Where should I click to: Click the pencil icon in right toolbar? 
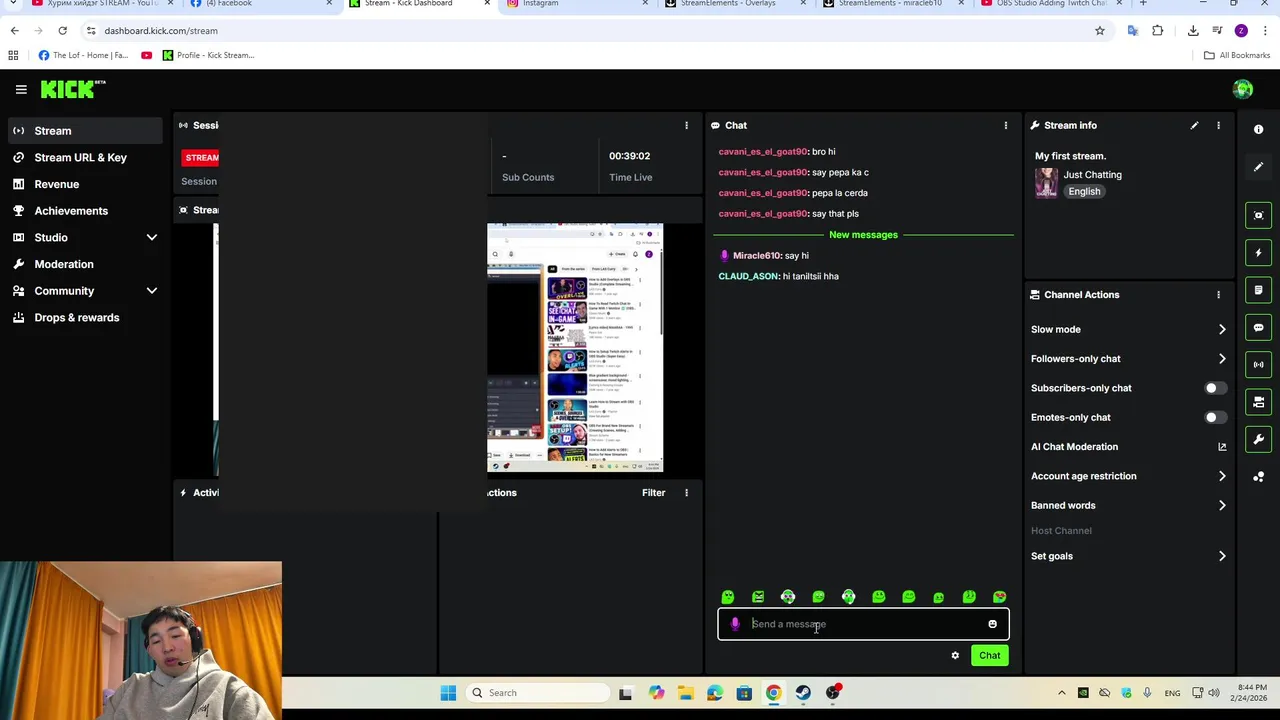(x=1258, y=167)
